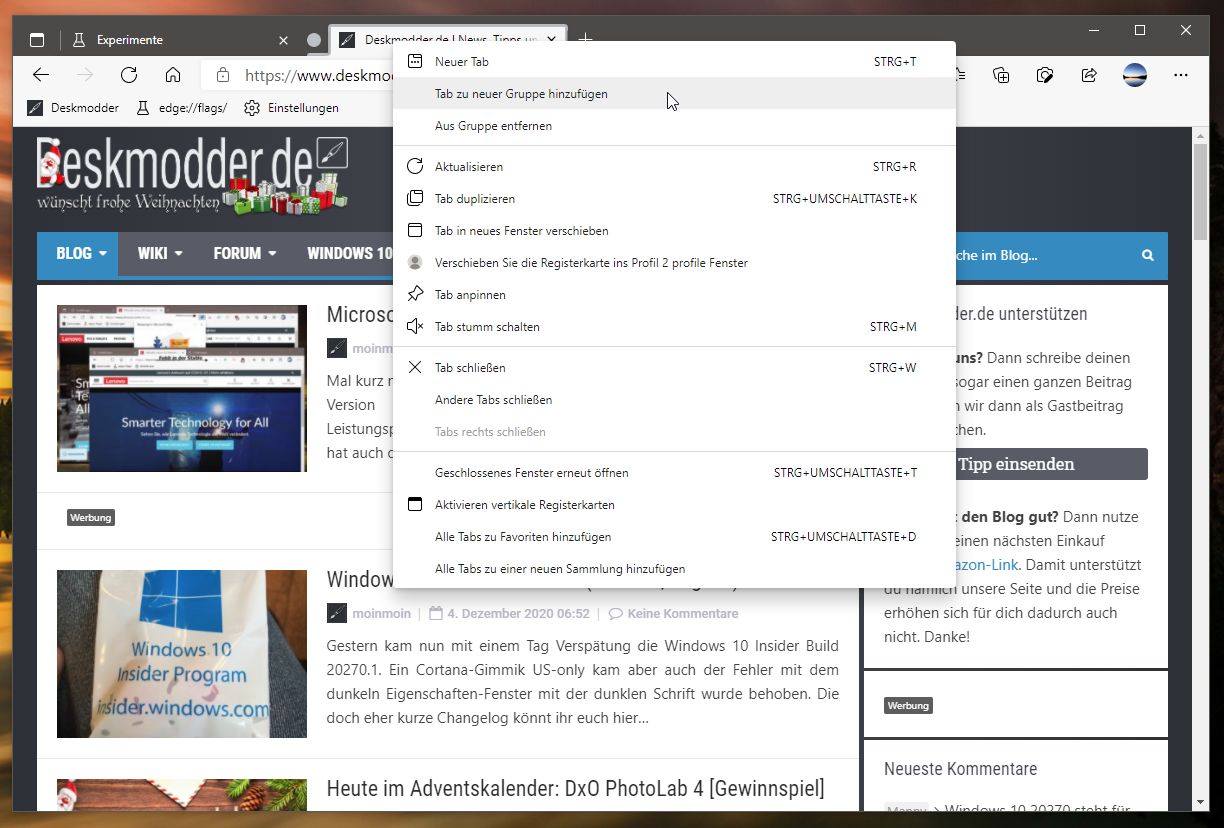Choose Tab zu neuer Gruppe hinzufügen

(674, 94)
